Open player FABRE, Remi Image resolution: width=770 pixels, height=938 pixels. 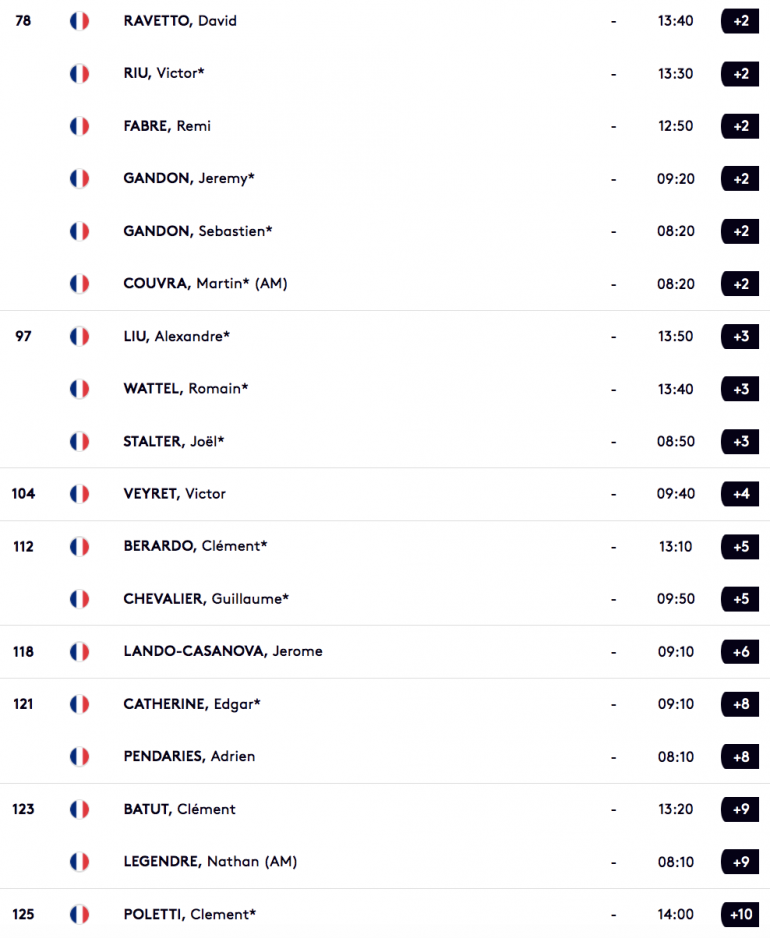[x=167, y=126]
